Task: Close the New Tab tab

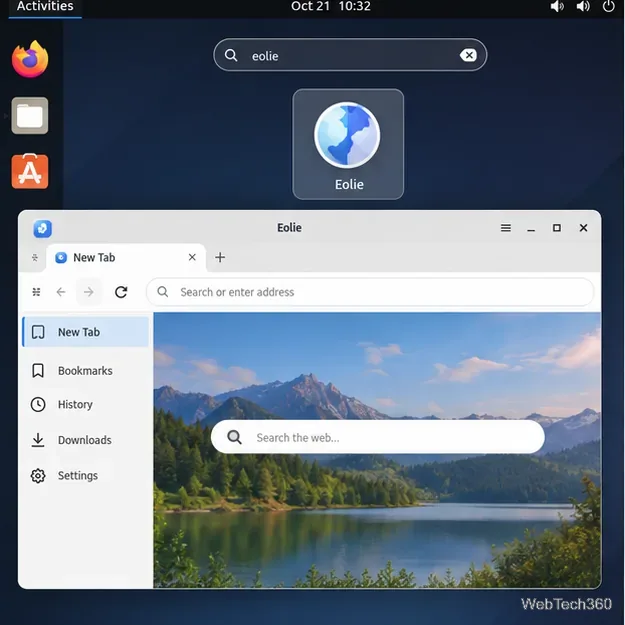Action: click(x=192, y=257)
